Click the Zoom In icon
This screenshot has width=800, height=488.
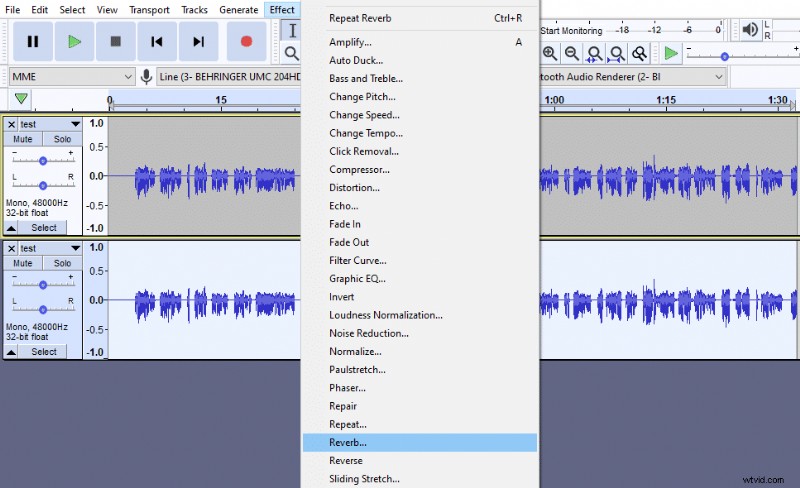pos(549,53)
